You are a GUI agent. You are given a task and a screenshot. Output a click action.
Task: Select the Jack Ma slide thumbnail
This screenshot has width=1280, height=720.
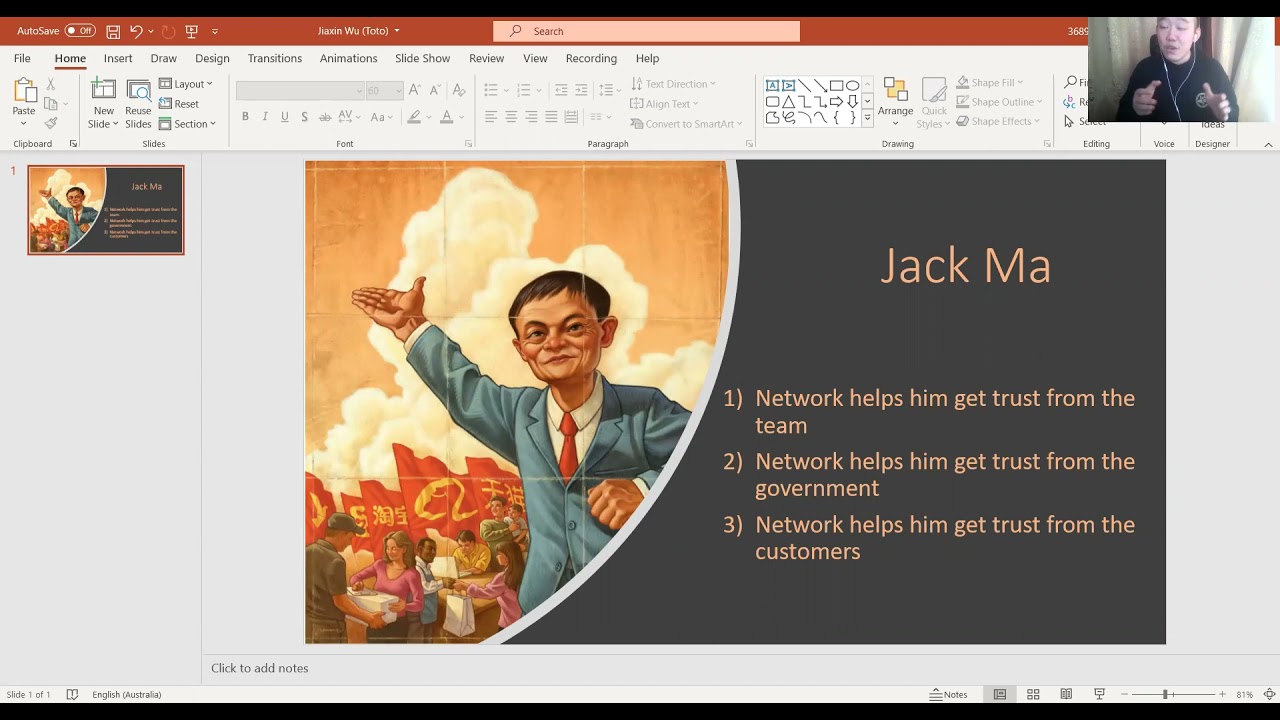coord(106,210)
